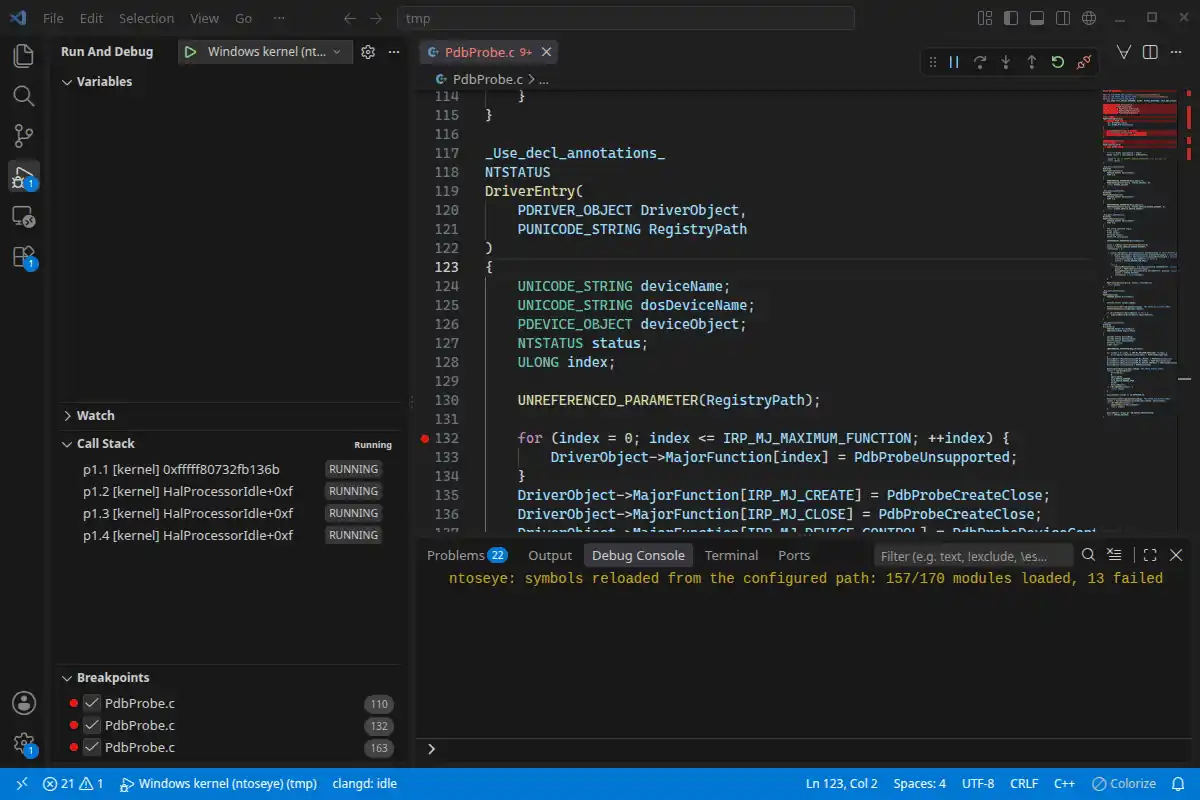The width and height of the screenshot is (1200, 800).
Task: Disconnect the debugger
Action: click(x=1084, y=62)
